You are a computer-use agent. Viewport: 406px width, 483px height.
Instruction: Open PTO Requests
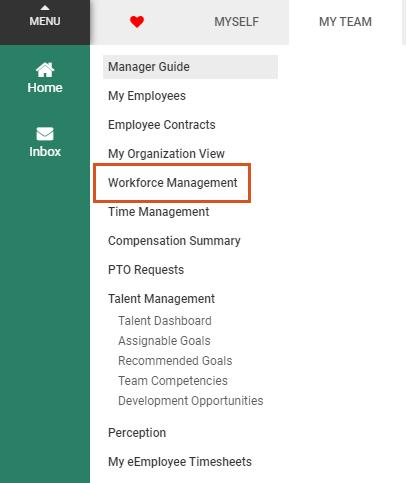click(x=146, y=270)
